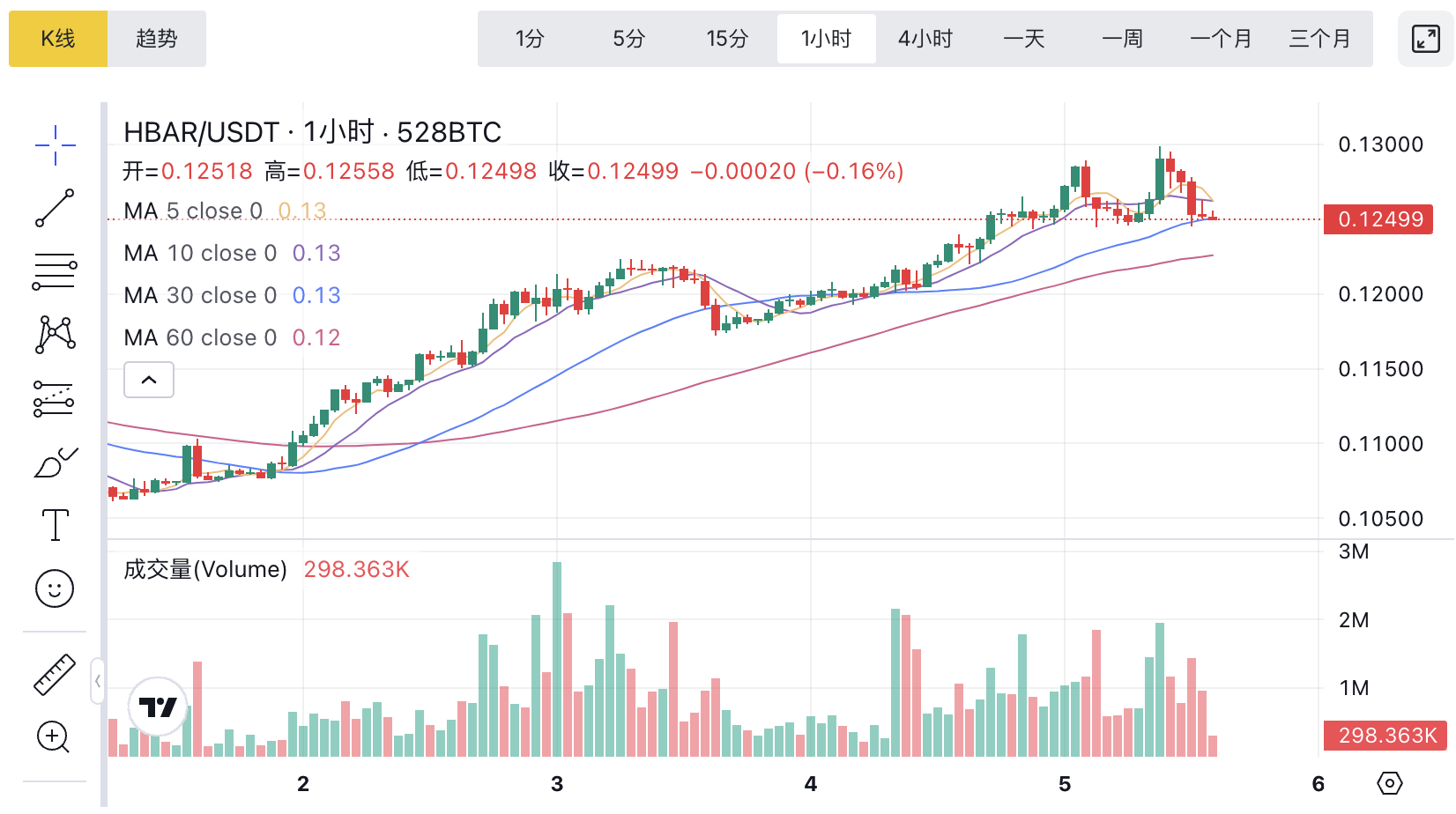Collapse the drawing toolbar side arrow
Image resolution: width=1456 pixels, height=814 pixels.
[97, 681]
